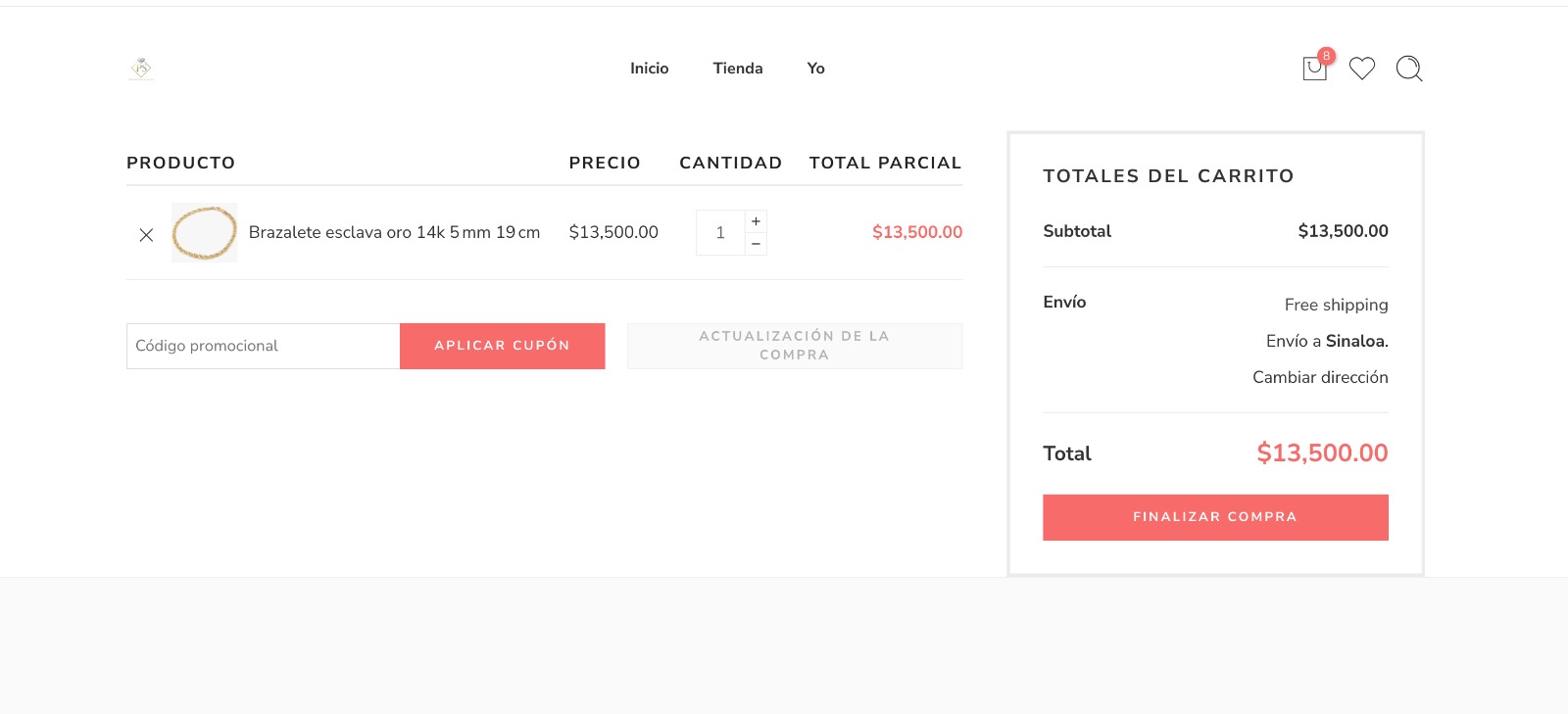Click the Total amount of $13,500.00
Image resolution: width=1568 pixels, height=714 pixels.
pos(1322,453)
